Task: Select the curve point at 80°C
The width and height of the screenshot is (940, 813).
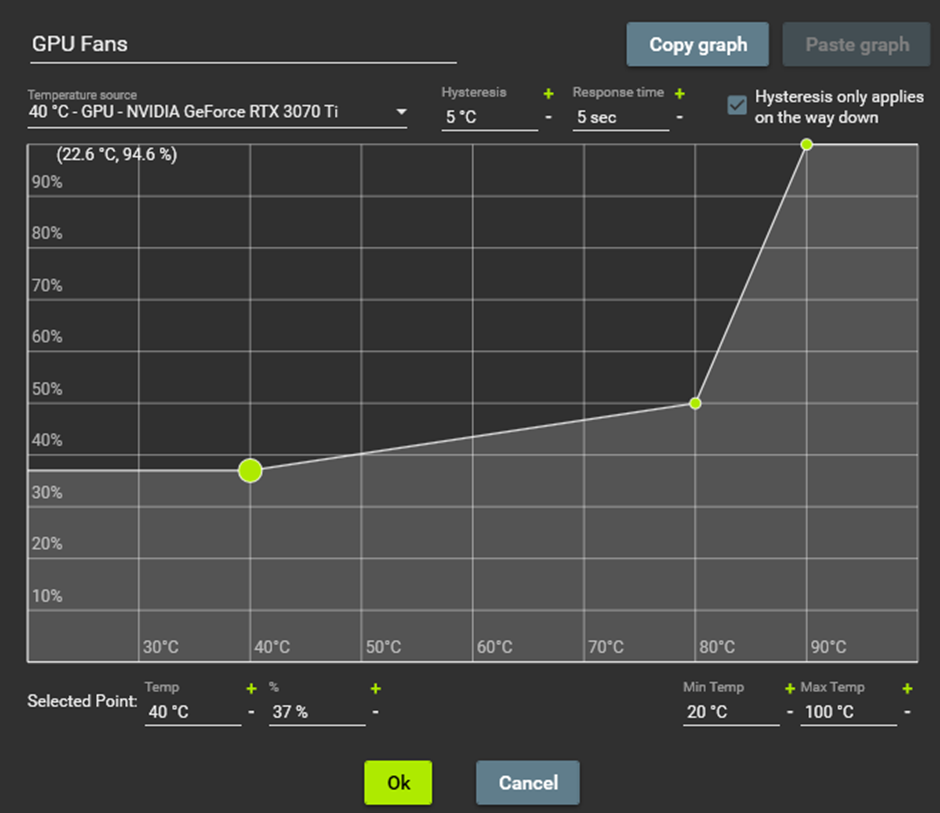Action: (x=694, y=403)
